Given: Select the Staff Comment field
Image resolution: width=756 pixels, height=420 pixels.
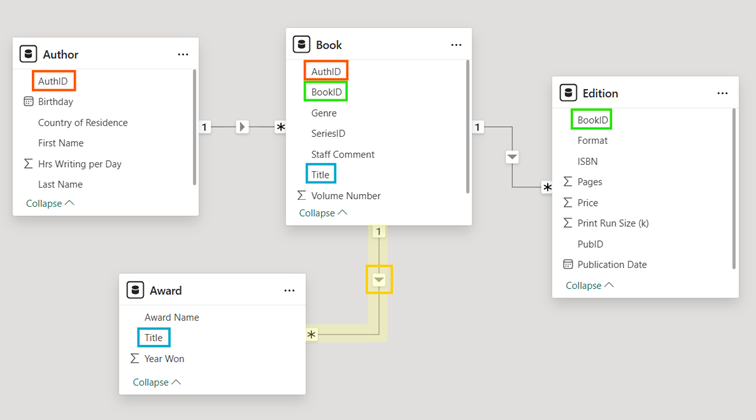Looking at the screenshot, I should tap(343, 154).
